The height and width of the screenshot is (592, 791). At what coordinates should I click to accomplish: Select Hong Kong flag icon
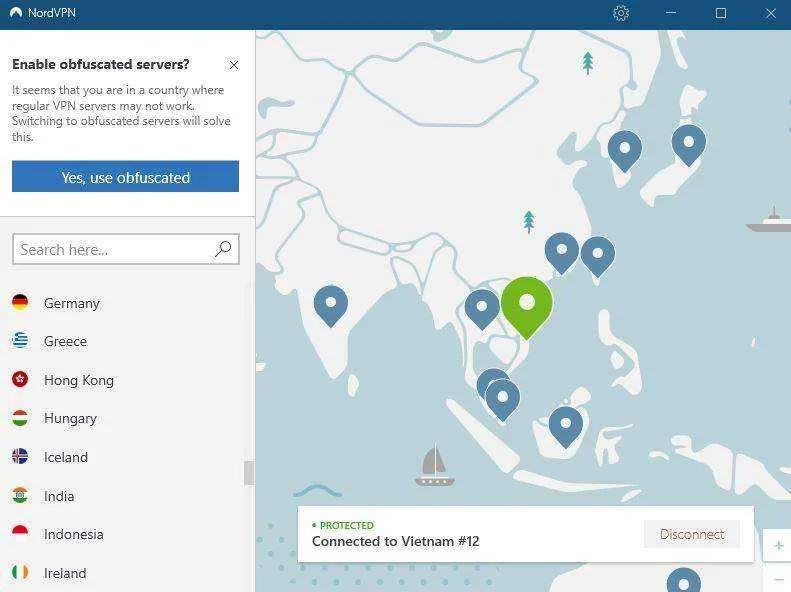(x=20, y=379)
